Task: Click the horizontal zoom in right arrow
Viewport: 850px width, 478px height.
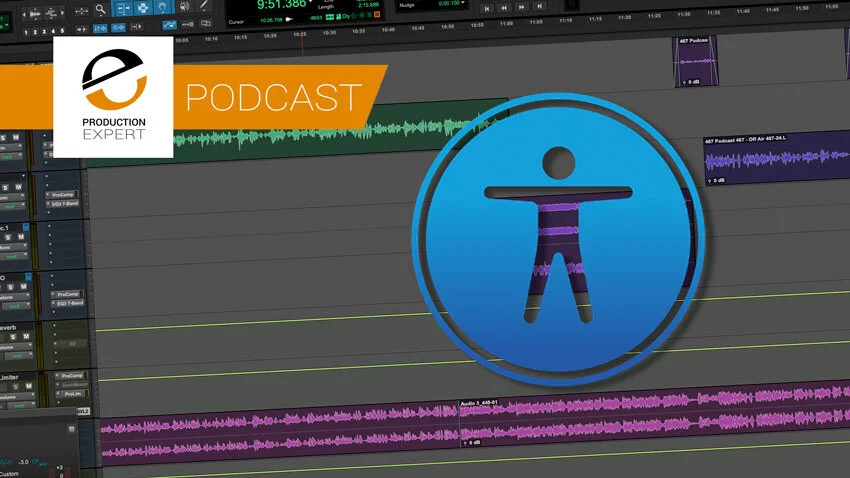Action: click(62, 12)
